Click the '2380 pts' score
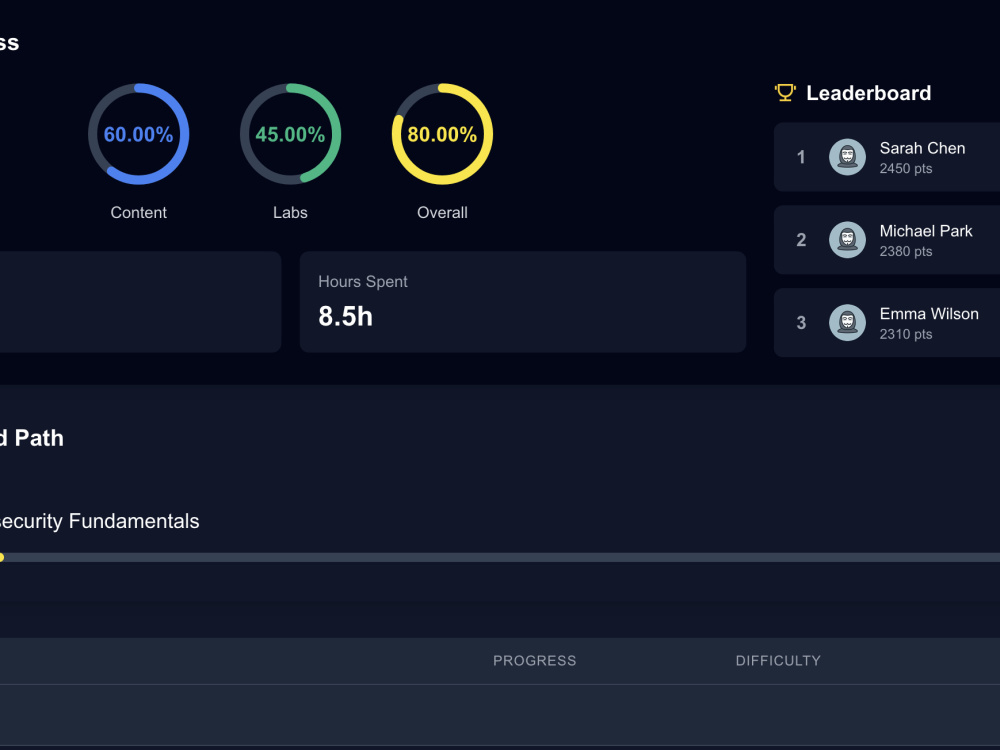This screenshot has height=750, width=1000. pyautogui.click(x=906, y=251)
